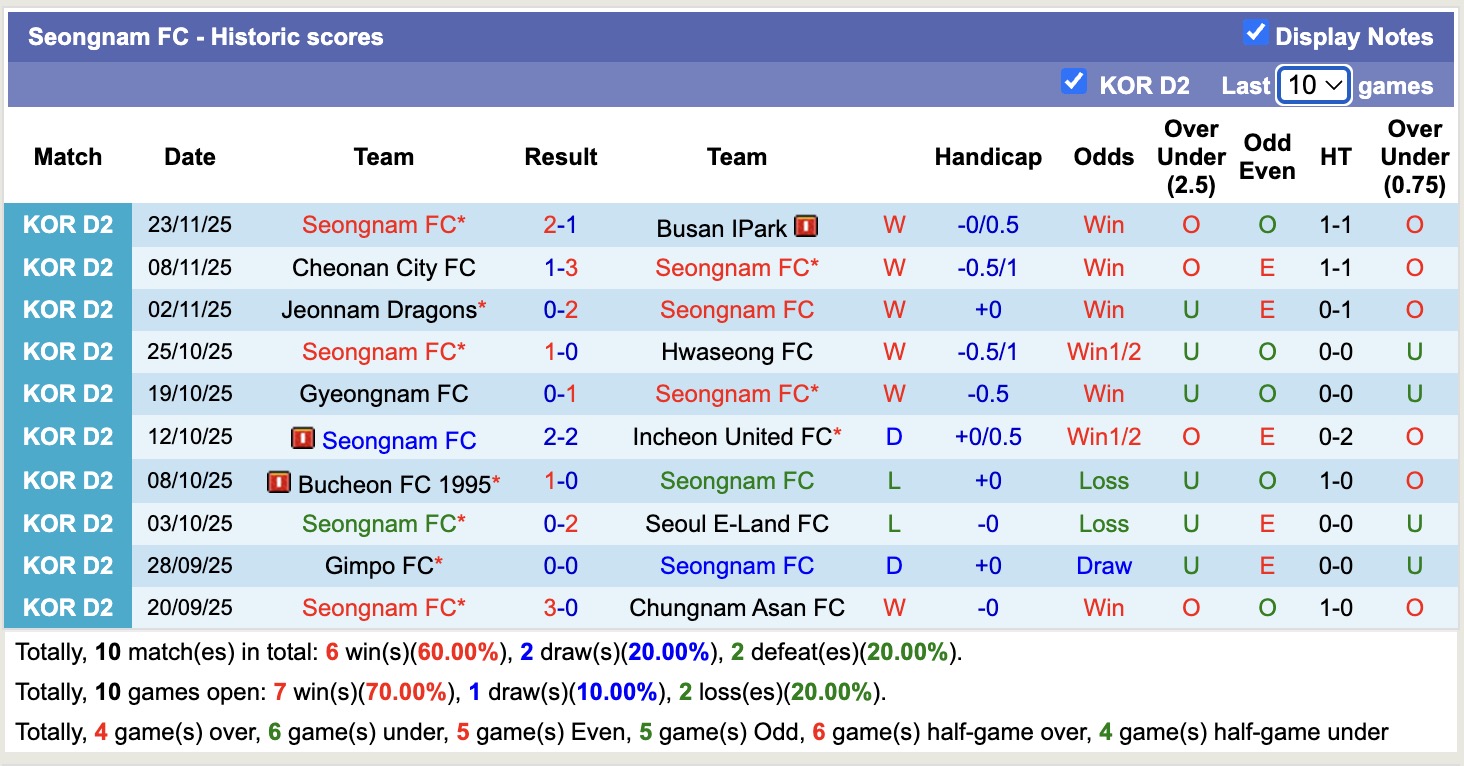
Task: Open Chungnam Asan FC team page
Action: coord(736,608)
